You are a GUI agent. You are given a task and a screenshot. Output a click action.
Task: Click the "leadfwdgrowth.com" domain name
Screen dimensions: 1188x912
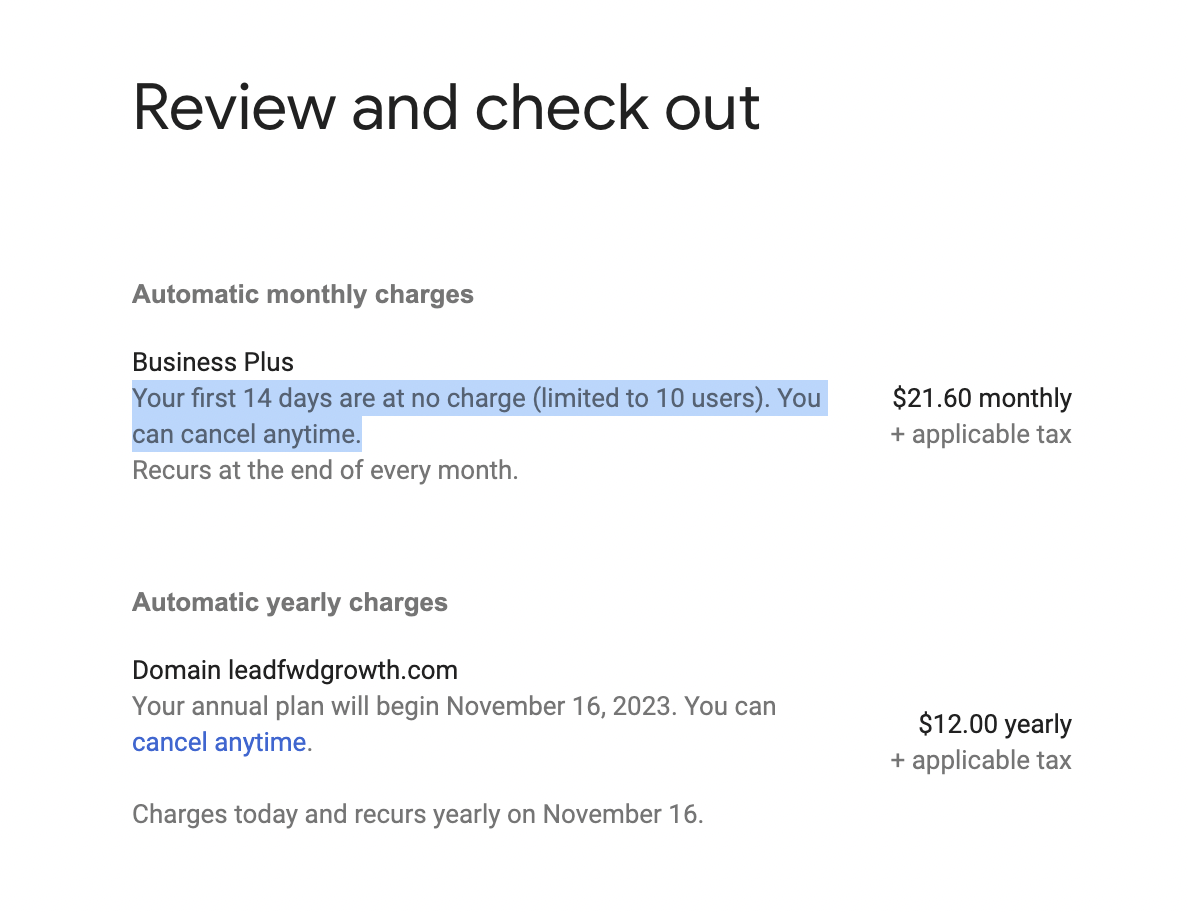coord(343,670)
